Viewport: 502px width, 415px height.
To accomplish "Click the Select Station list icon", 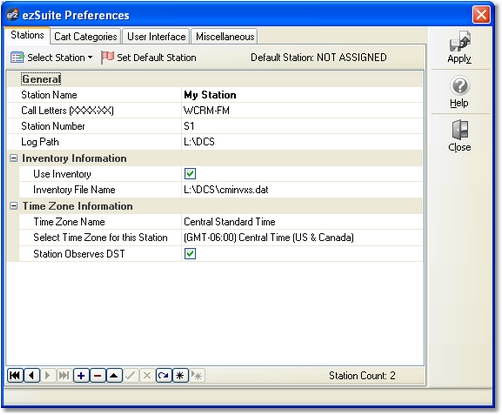I will point(17,57).
